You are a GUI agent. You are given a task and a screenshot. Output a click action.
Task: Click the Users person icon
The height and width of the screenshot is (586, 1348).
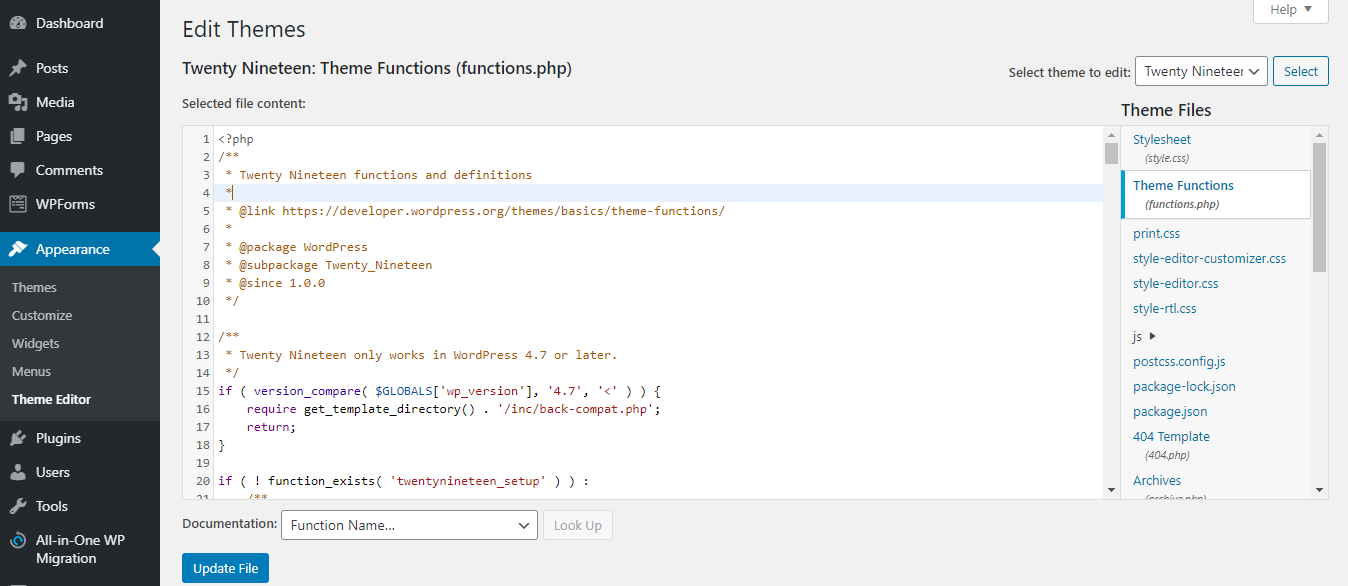18,472
